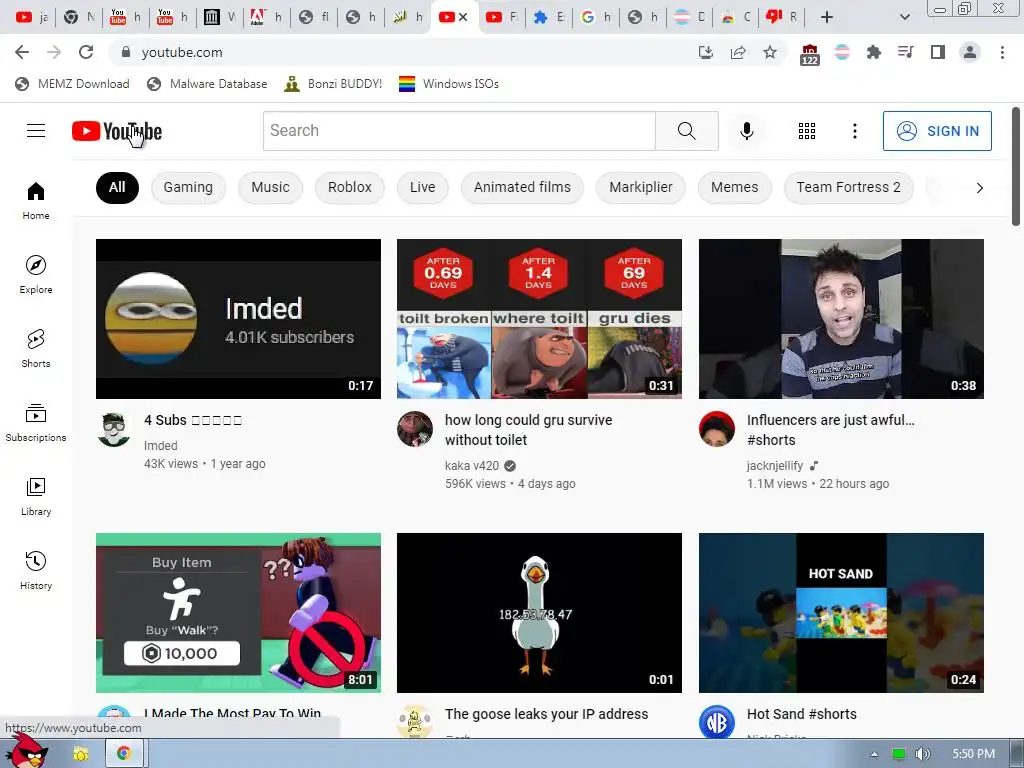Open the YouTube apps grid icon

[807, 131]
